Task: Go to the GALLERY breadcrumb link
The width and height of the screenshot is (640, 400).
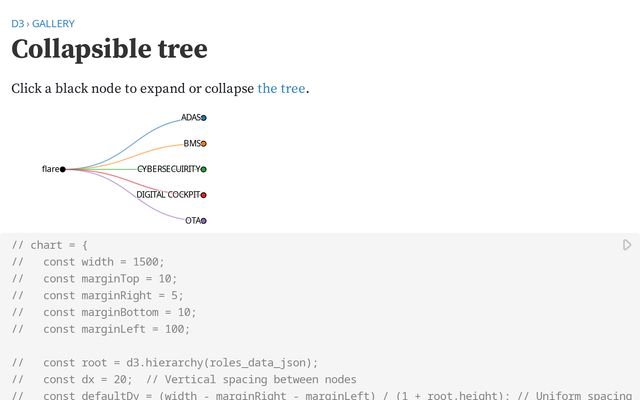Action: [x=53, y=23]
